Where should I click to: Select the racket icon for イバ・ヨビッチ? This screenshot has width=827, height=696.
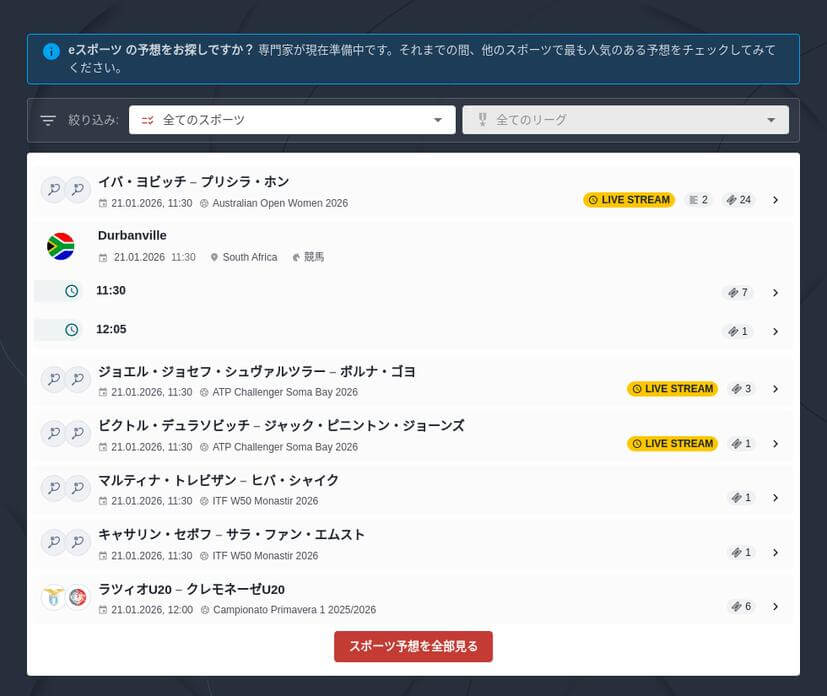click(53, 189)
